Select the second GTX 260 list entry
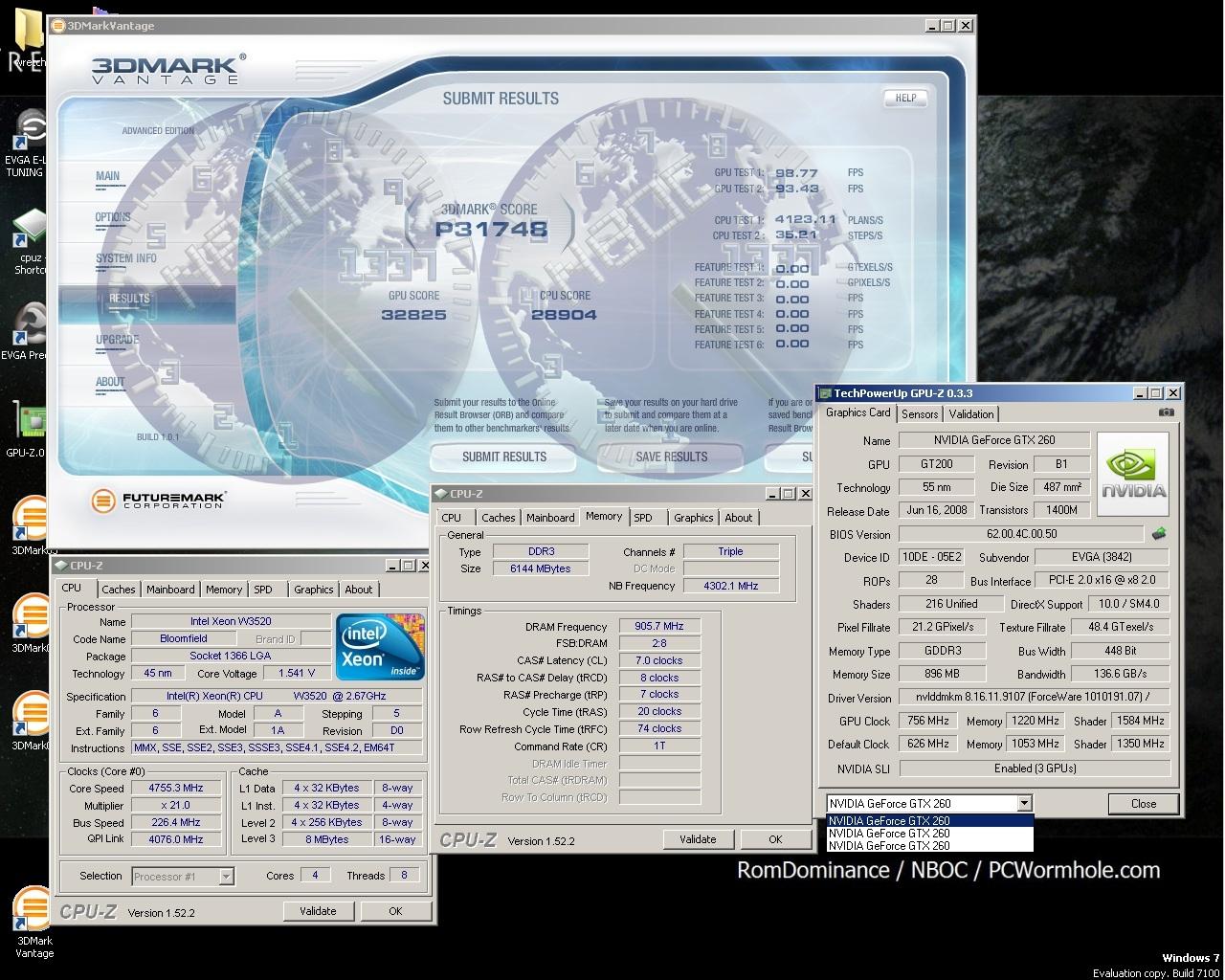 tap(929, 834)
